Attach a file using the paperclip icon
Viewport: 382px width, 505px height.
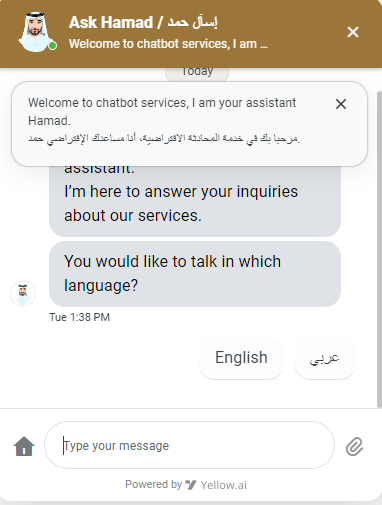pos(354,446)
